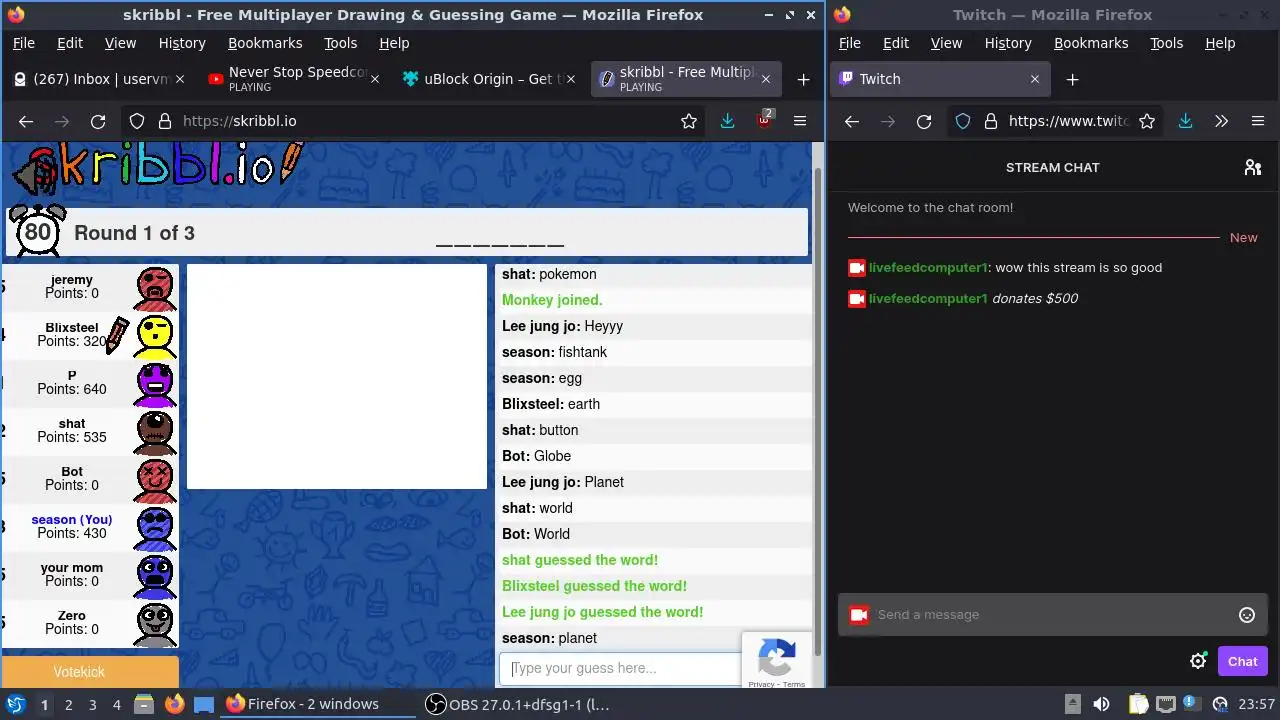Screen dimensions: 1280x720
Task: Click livefeedcomputer1 username in first chat message
Action: [x=928, y=268]
